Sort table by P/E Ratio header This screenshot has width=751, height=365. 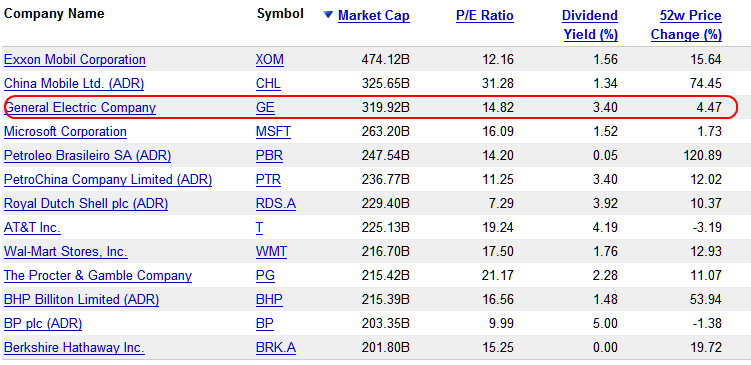[485, 16]
